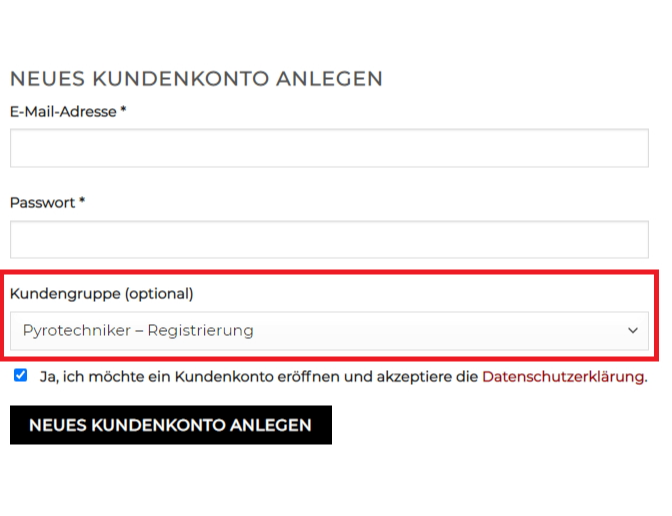Screen dimensions: 672x516
Task: Click the 'Passwort *' field label
Action: (x=47, y=202)
